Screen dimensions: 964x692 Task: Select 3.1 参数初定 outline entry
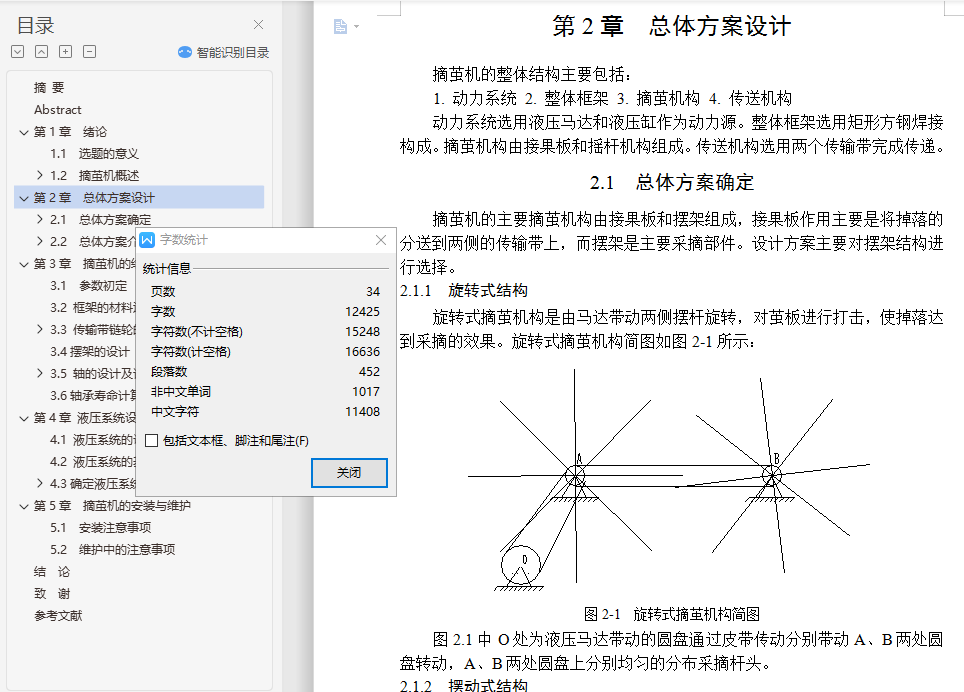pyautogui.click(x=89, y=286)
